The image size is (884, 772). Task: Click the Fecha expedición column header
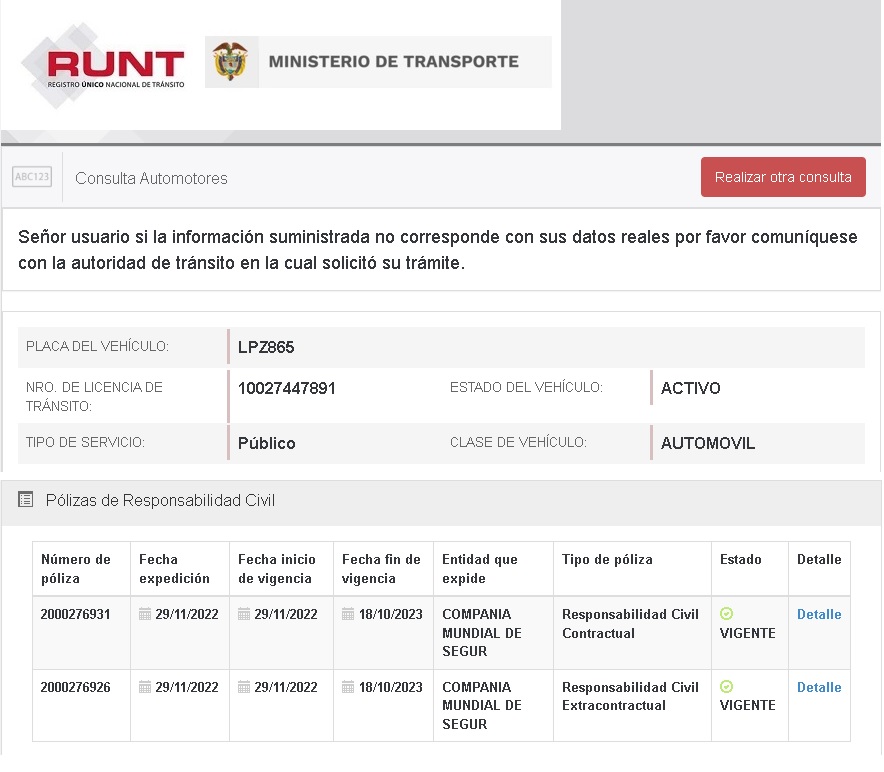tap(174, 568)
